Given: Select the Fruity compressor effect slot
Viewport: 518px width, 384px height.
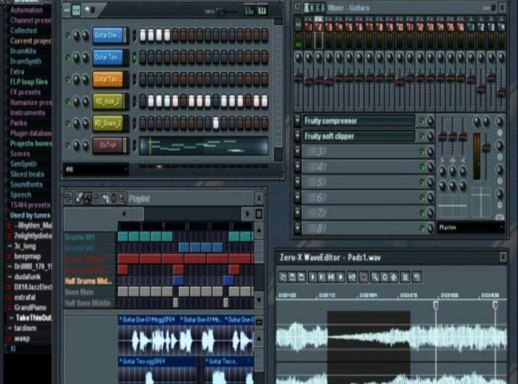Looking at the screenshot, I should point(358,121).
